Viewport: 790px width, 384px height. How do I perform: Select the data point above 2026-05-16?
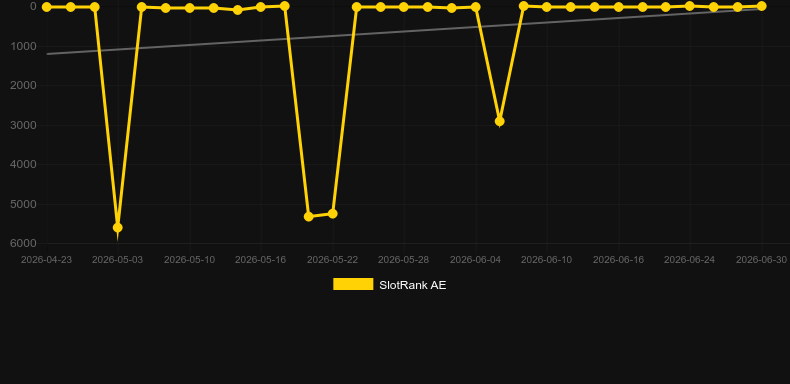tap(260, 7)
